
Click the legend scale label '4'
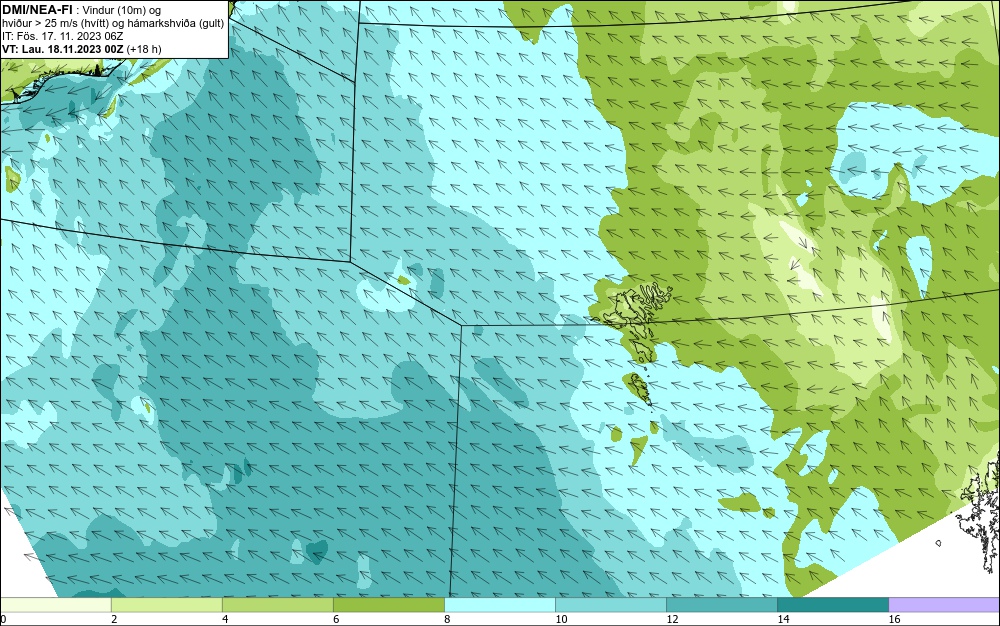(225, 619)
